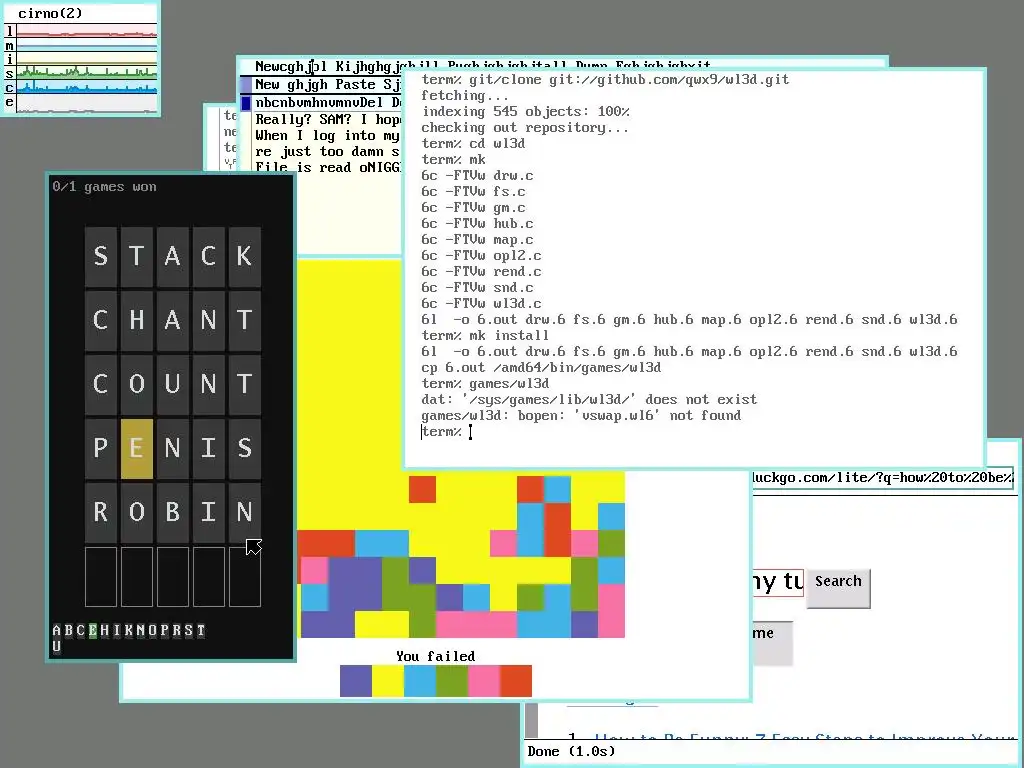Image resolution: width=1024 pixels, height=768 pixels.
Task: Click the dark blue acme window layout box
Action: point(246,103)
